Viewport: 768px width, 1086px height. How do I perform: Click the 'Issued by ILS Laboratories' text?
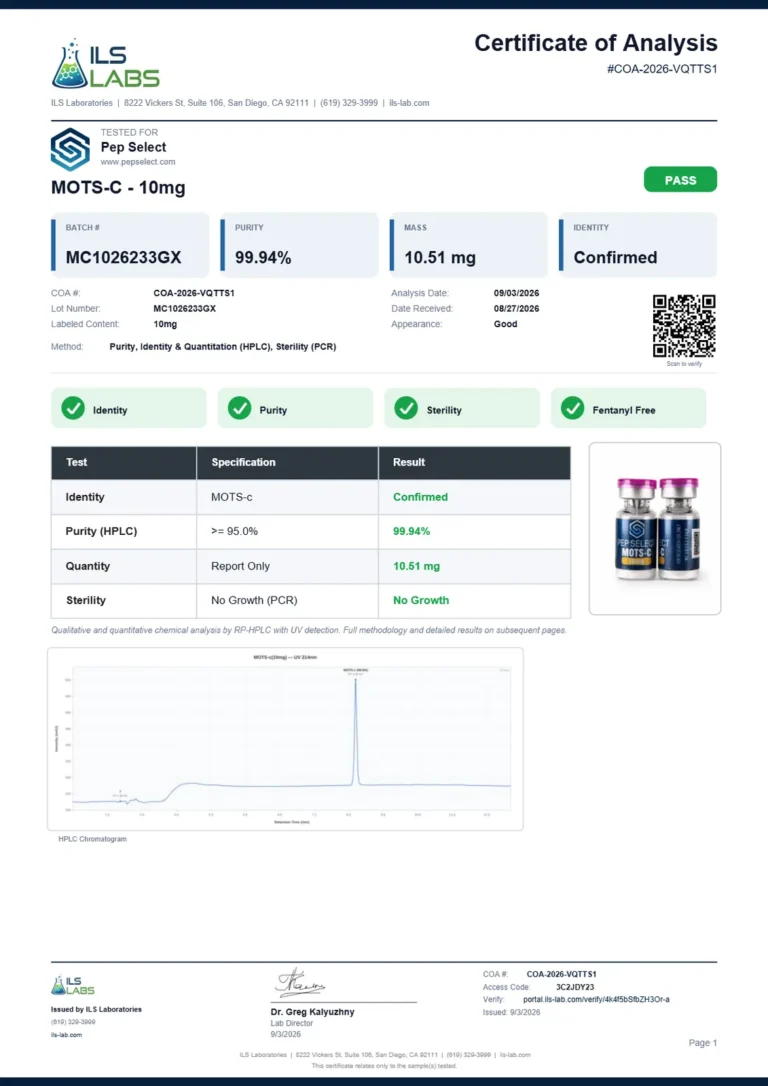96,1009
